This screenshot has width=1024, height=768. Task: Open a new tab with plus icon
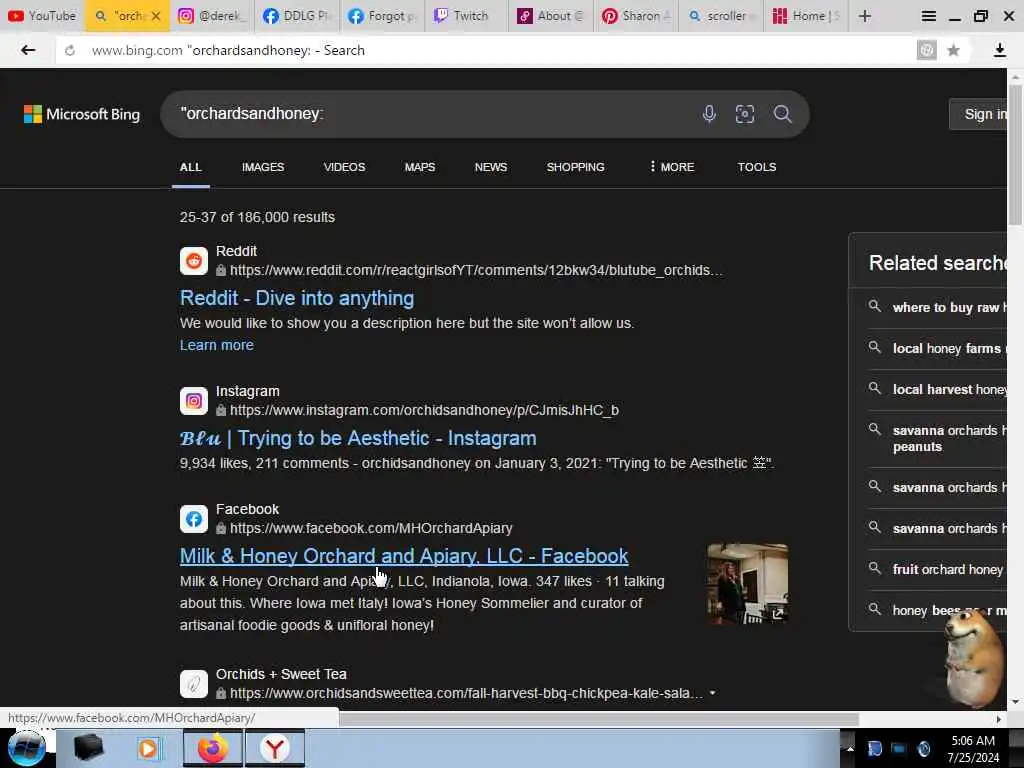[865, 16]
